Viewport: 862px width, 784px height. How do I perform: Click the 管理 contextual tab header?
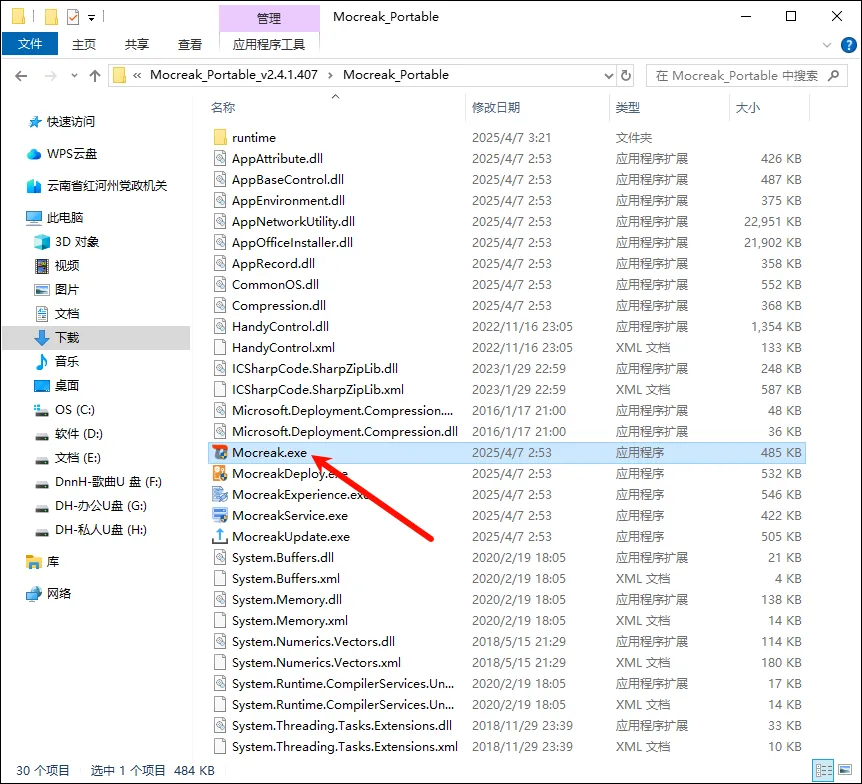(269, 18)
